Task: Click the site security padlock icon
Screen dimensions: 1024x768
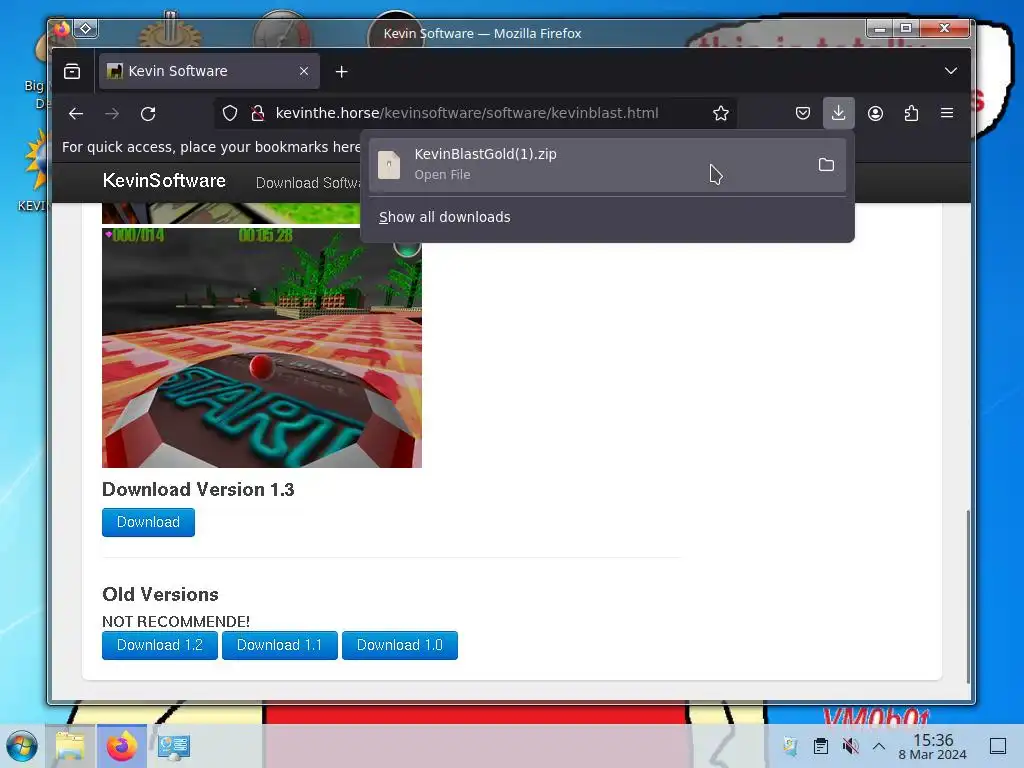Action: [258, 114]
